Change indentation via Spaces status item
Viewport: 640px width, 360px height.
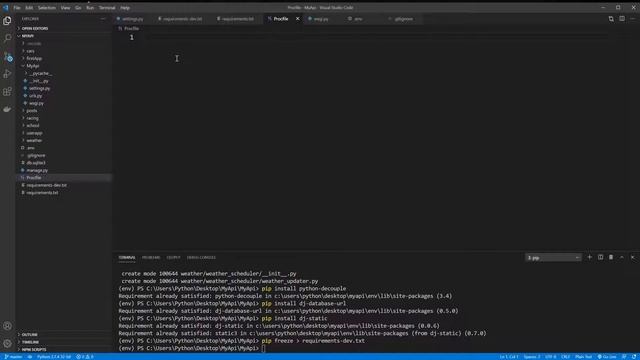(532, 357)
